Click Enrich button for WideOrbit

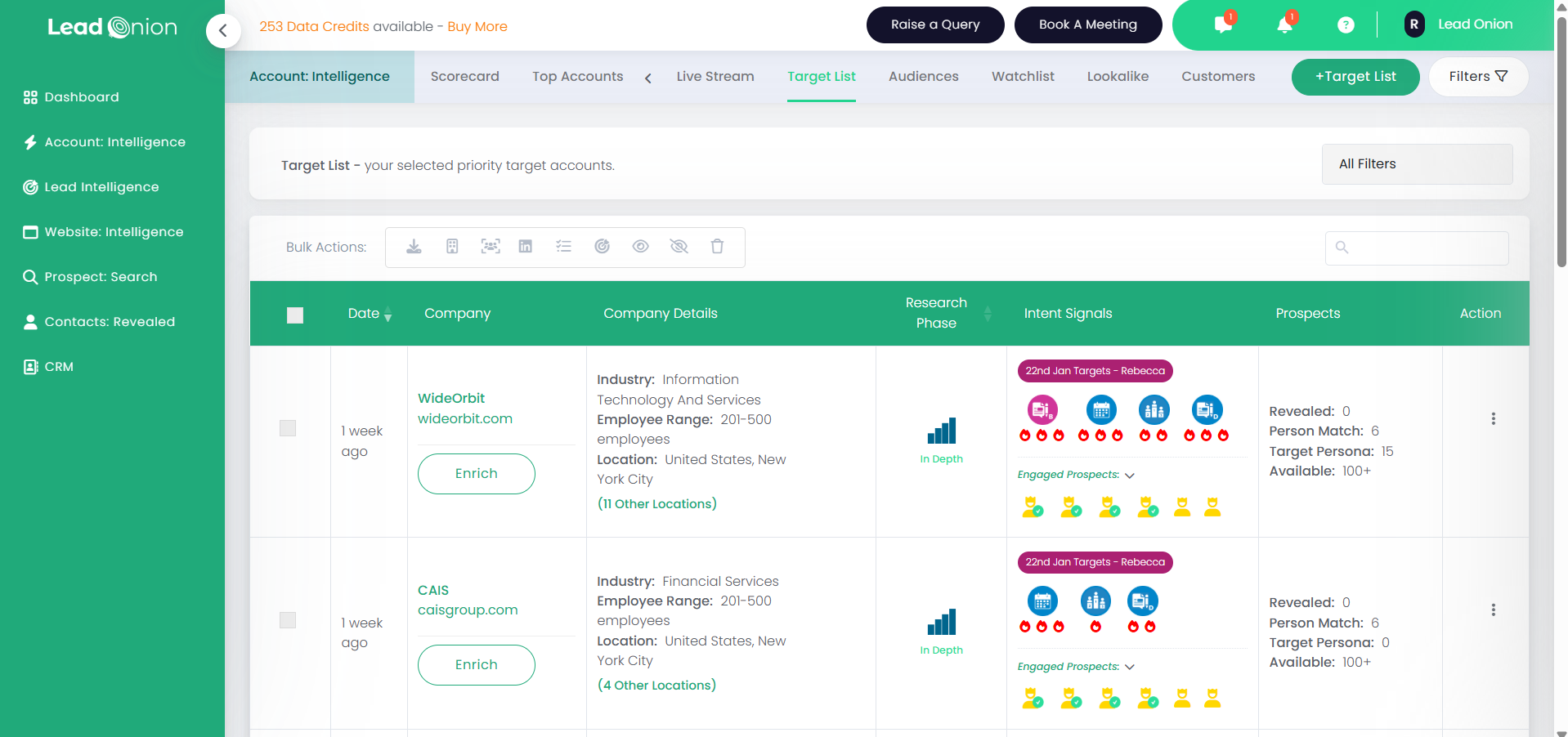pos(476,474)
